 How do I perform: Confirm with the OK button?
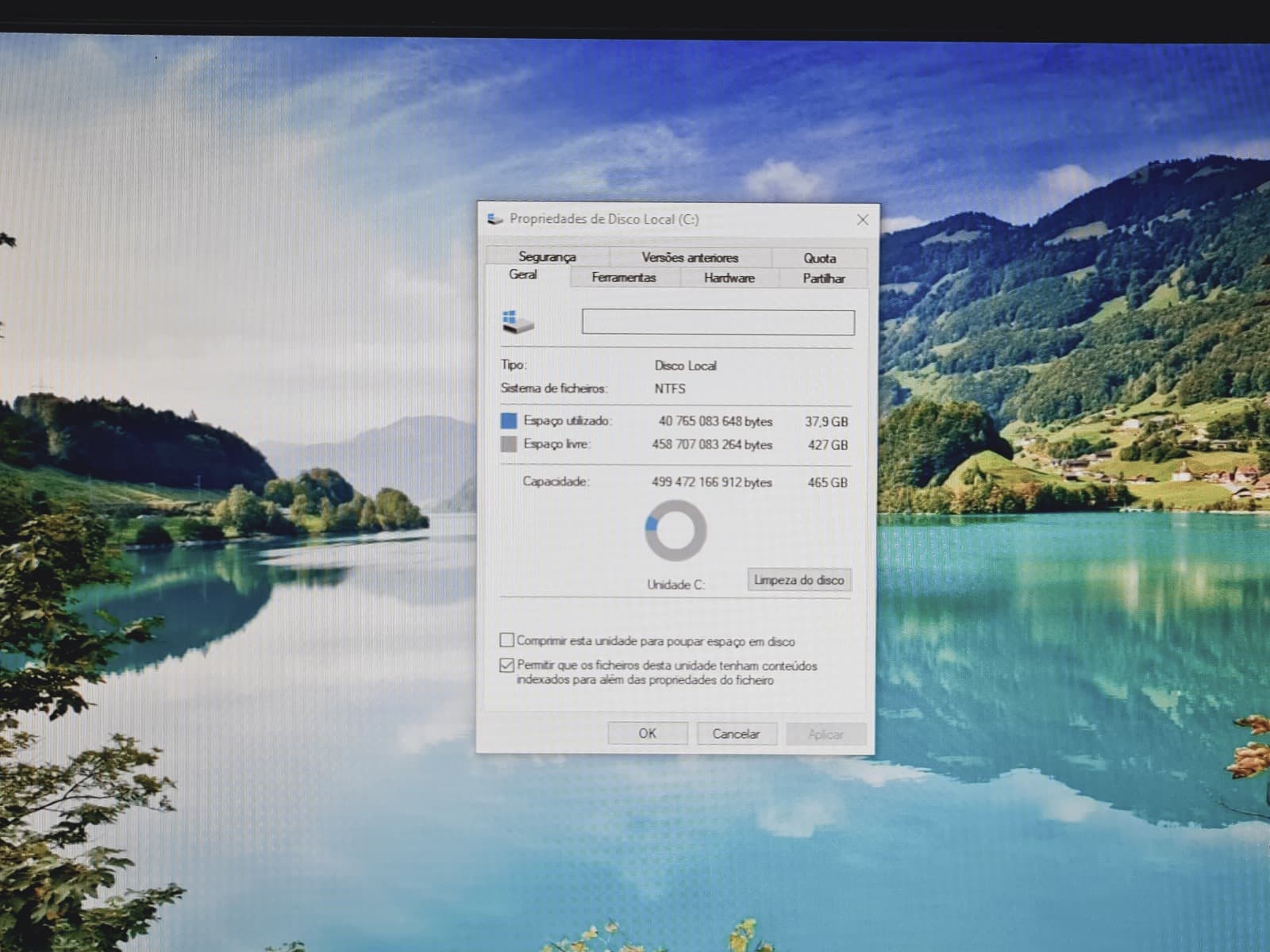click(648, 734)
